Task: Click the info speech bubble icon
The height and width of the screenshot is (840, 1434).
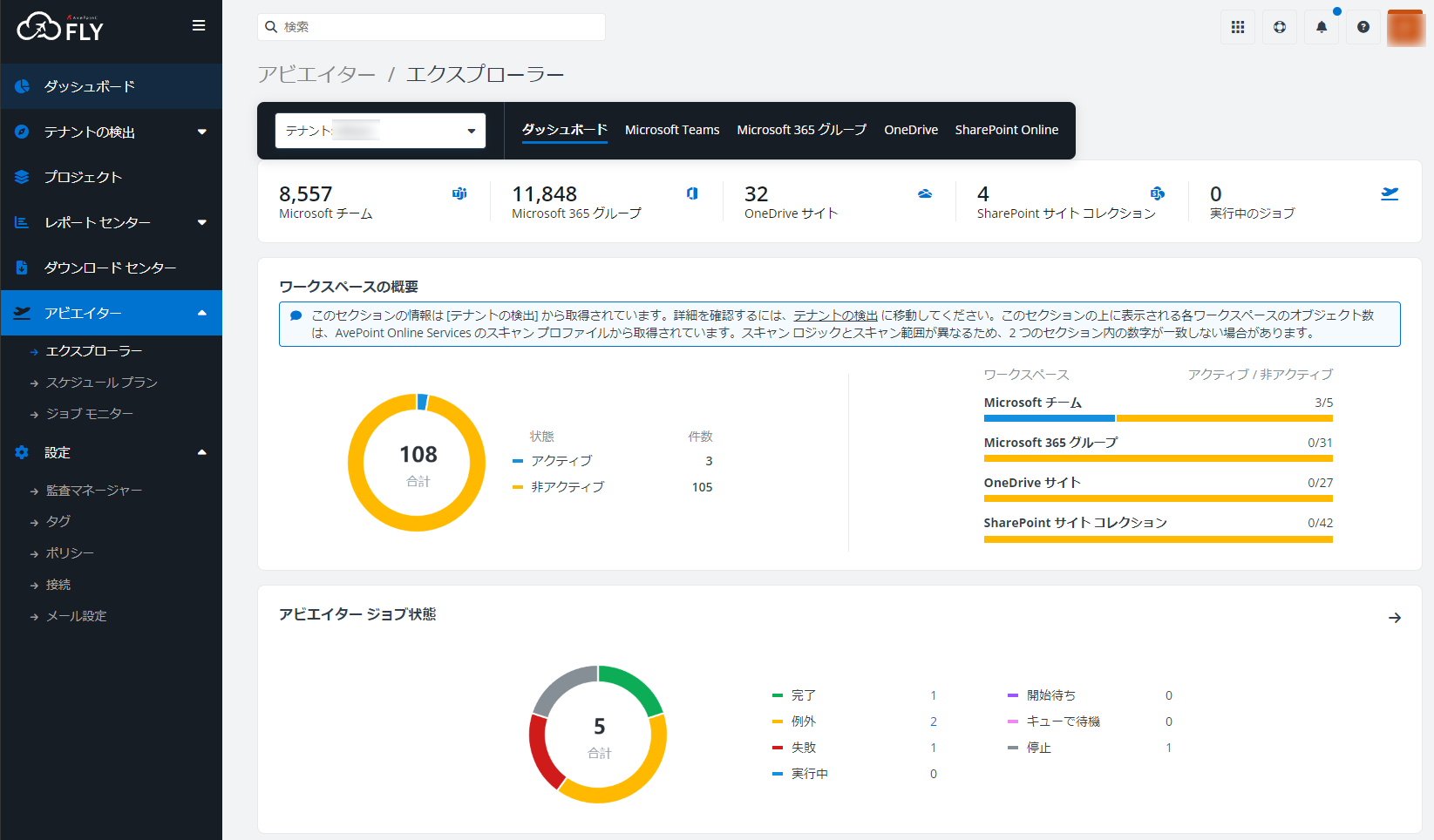Action: (x=296, y=315)
